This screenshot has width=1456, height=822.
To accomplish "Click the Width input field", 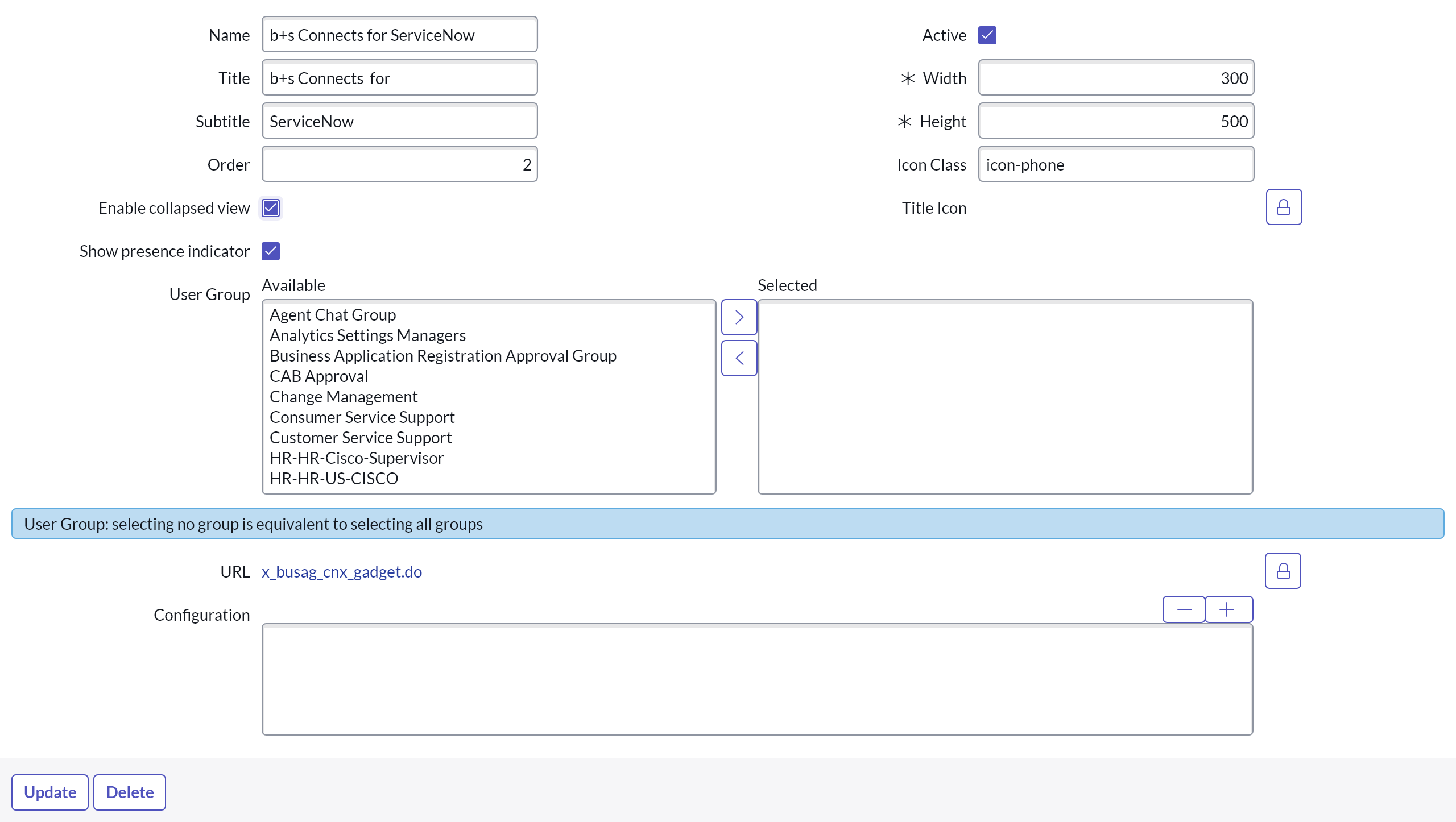I will [1115, 78].
